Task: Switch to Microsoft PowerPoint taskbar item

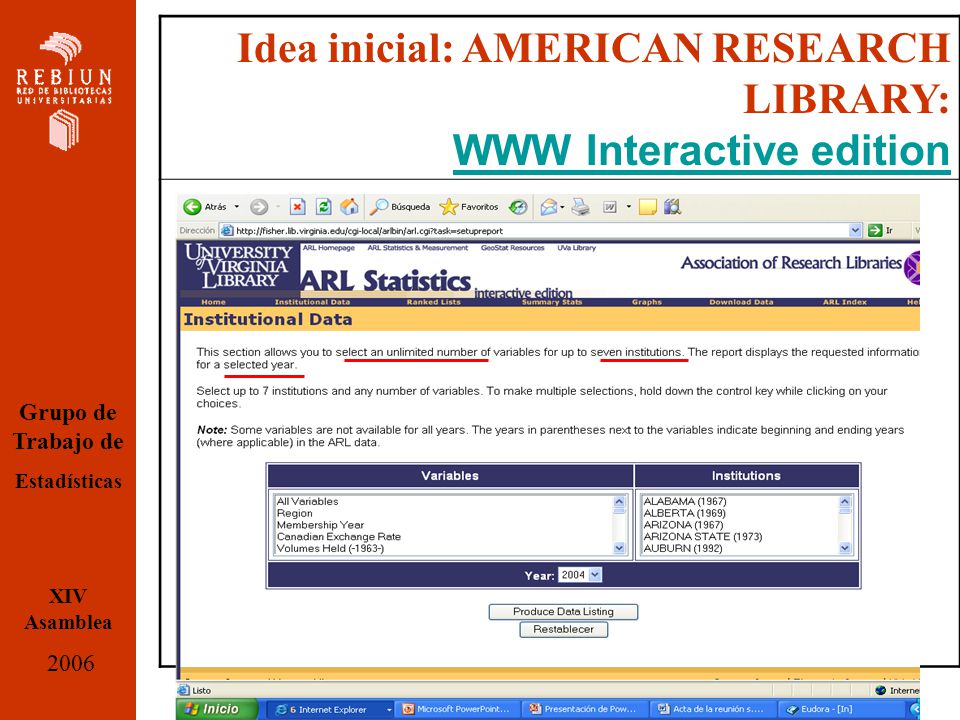Action: click(x=457, y=710)
